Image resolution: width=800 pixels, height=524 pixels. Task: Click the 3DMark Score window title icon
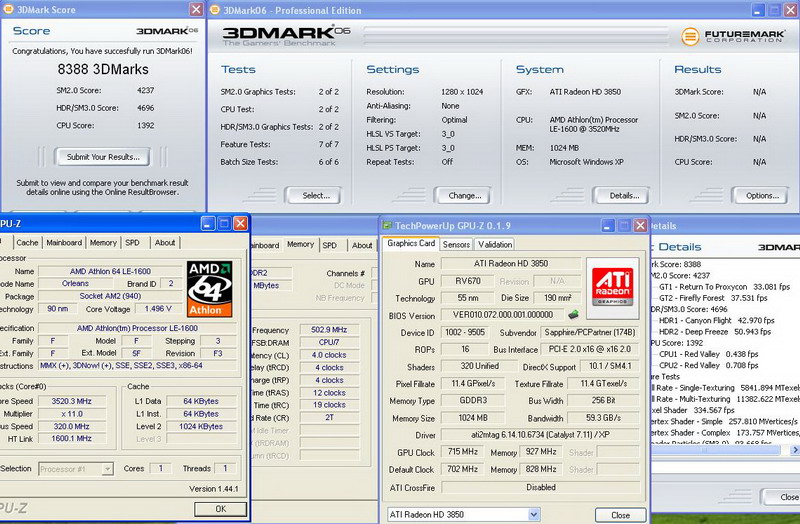point(8,9)
